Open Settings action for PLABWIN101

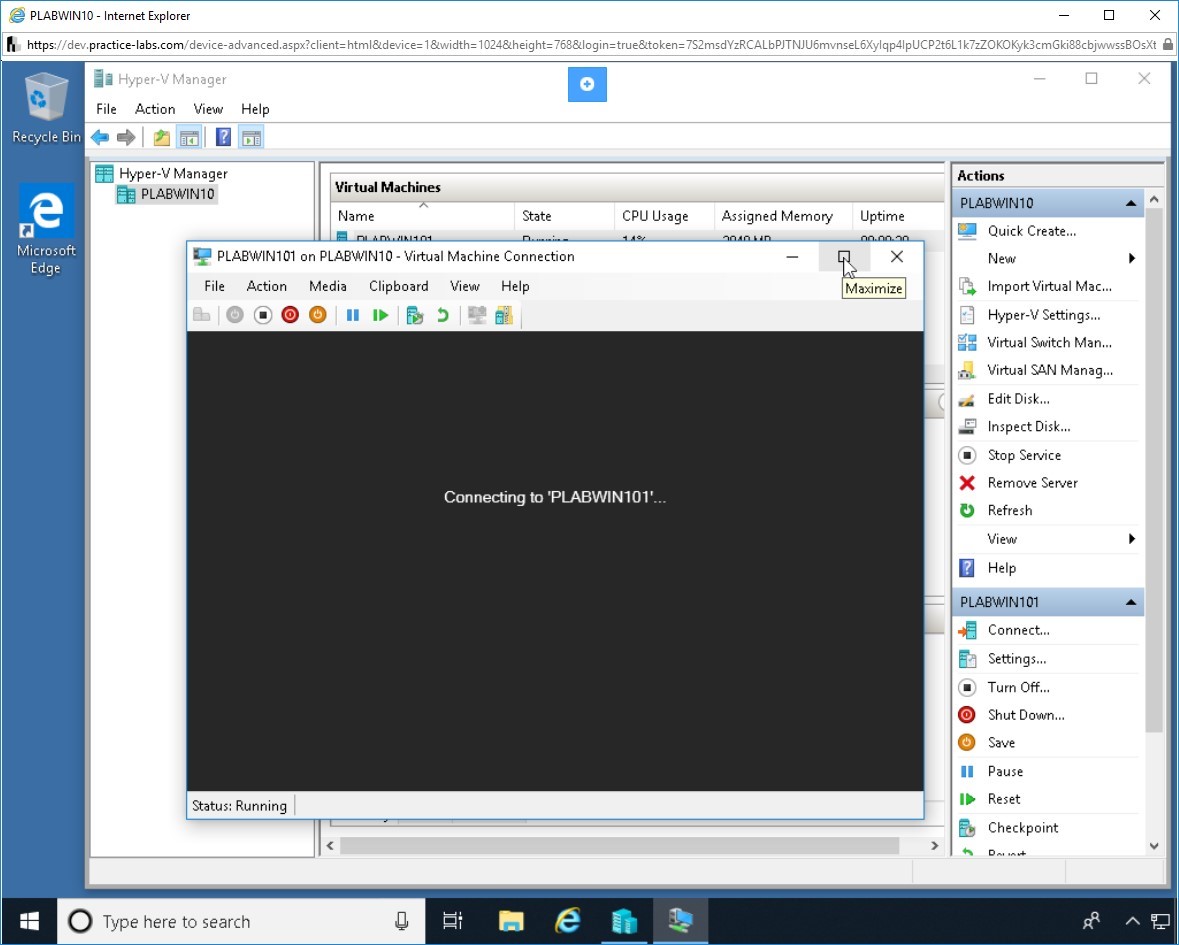click(1017, 659)
